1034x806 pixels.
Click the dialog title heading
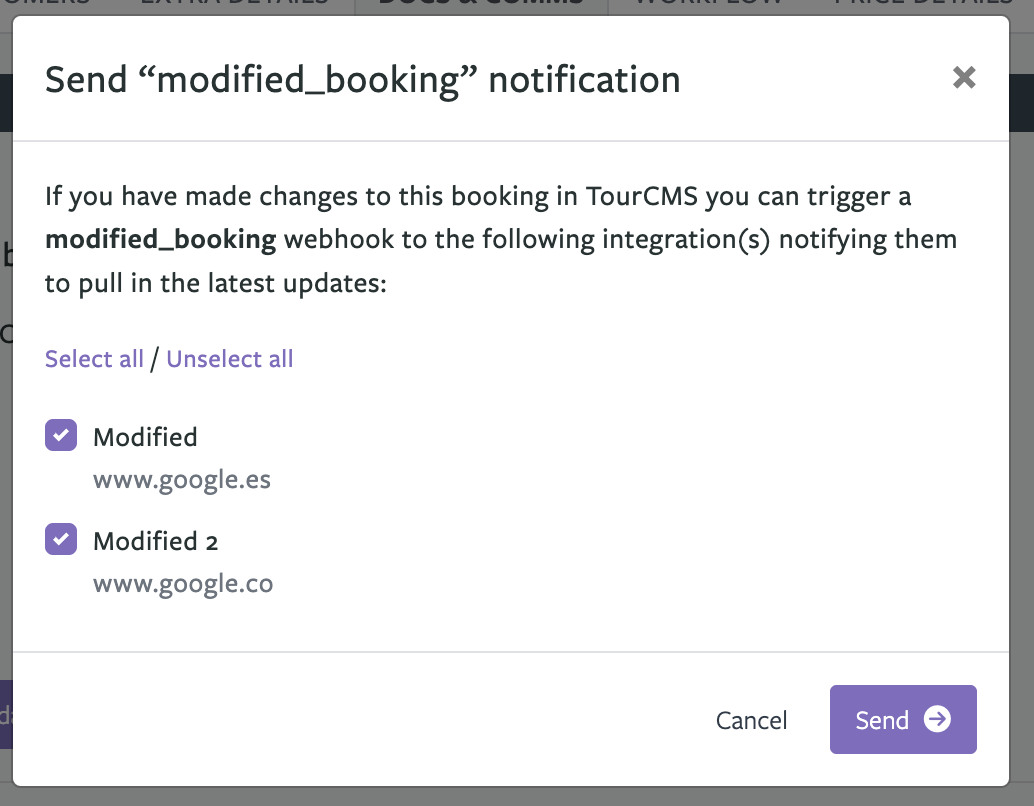tap(363, 80)
